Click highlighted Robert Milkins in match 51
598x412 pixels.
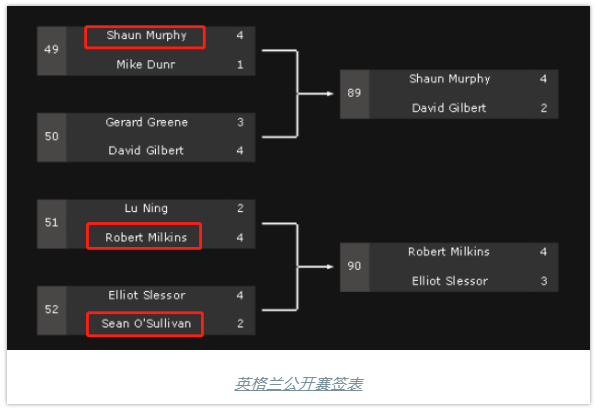click(x=146, y=237)
